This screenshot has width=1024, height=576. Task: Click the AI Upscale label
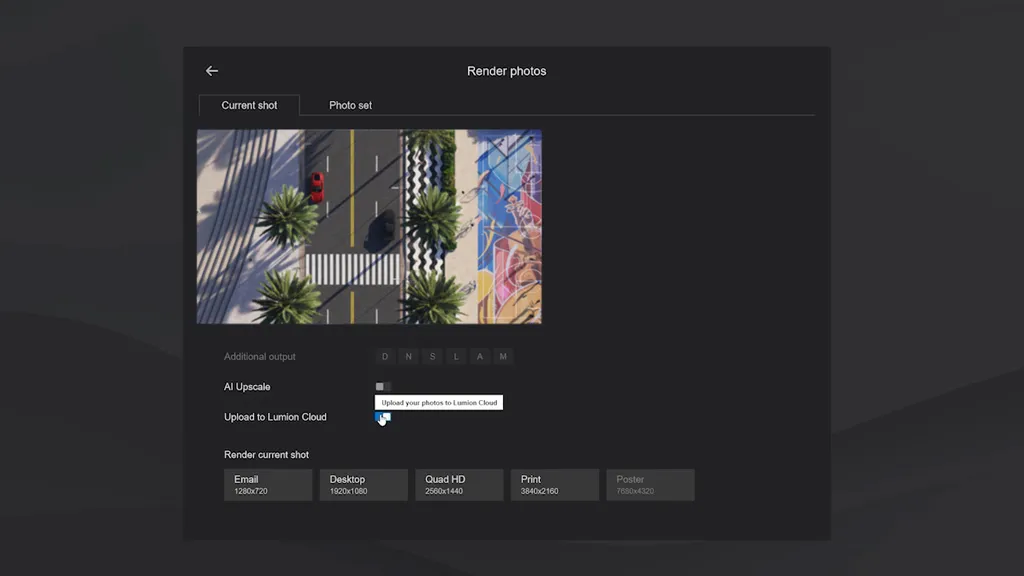tap(247, 387)
